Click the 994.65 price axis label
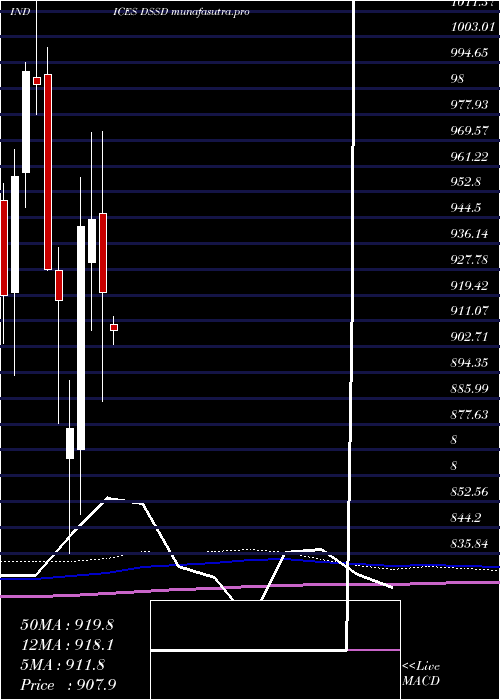This screenshot has width=500, height=700. [x=469, y=53]
